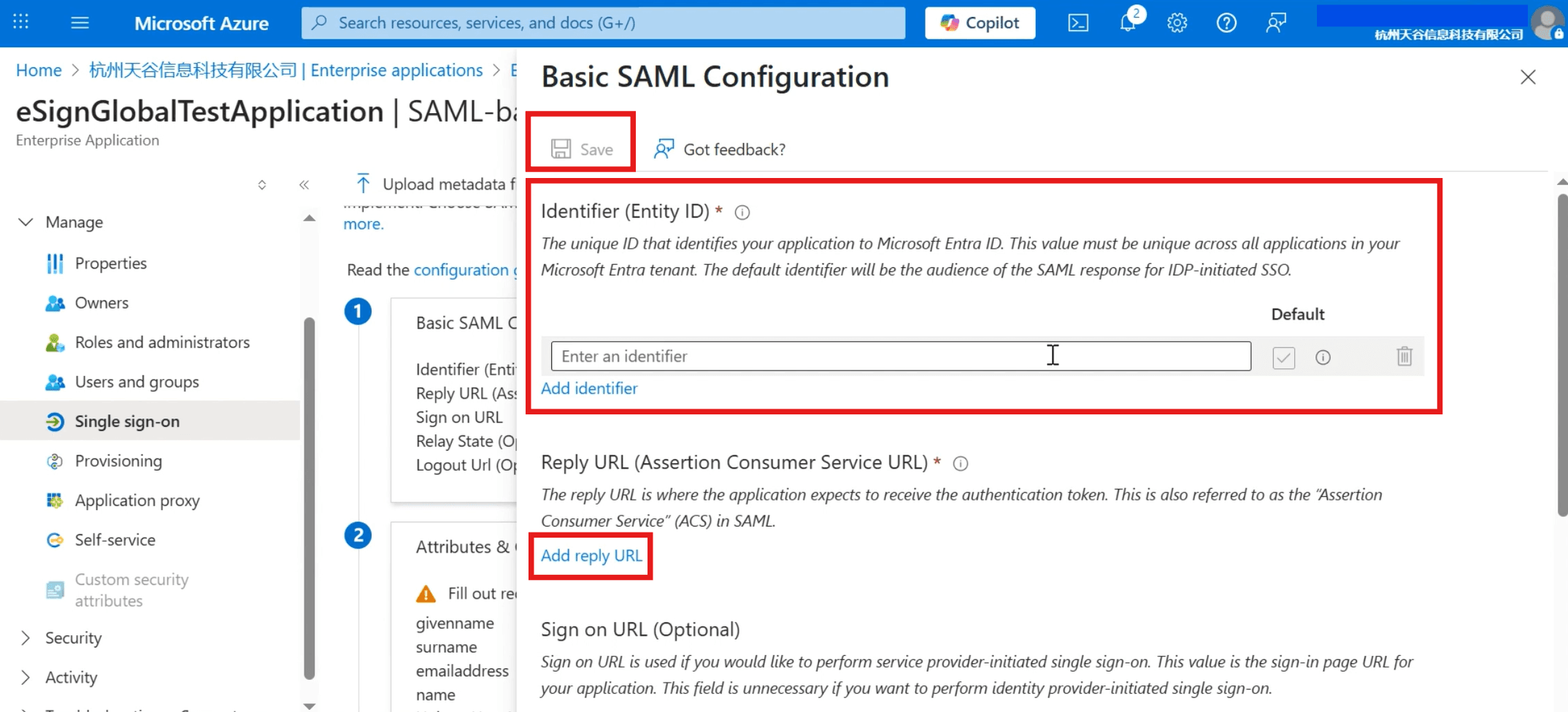Click the Single sign-on arrow icon

(x=55, y=421)
